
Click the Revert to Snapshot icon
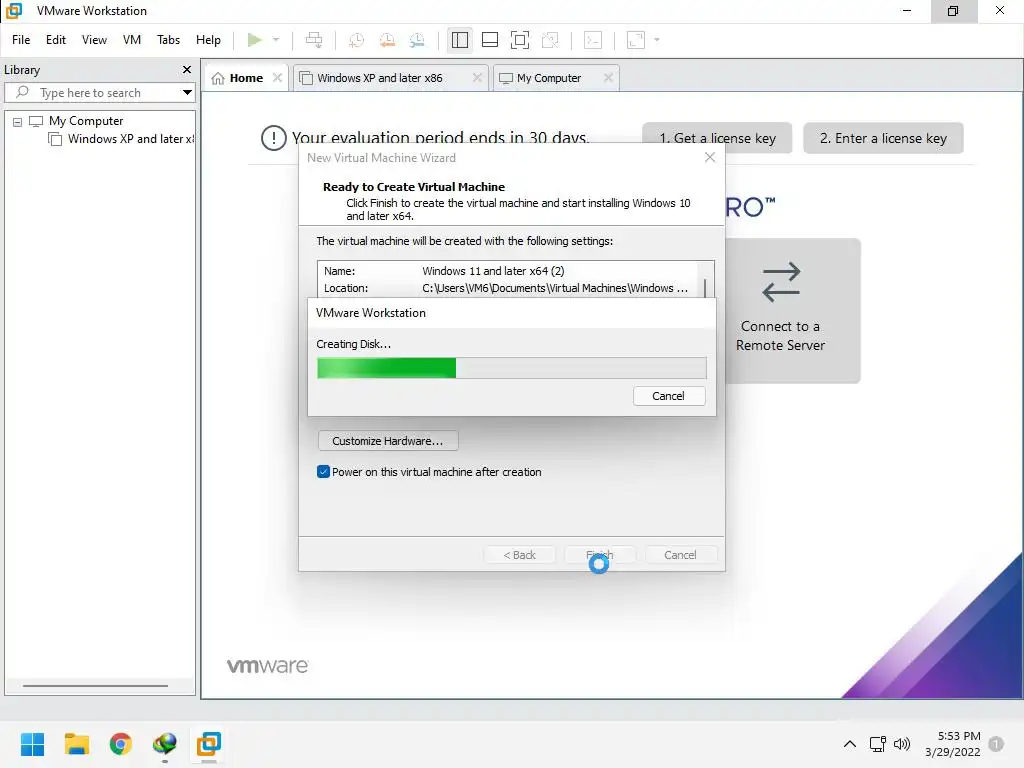(x=387, y=40)
